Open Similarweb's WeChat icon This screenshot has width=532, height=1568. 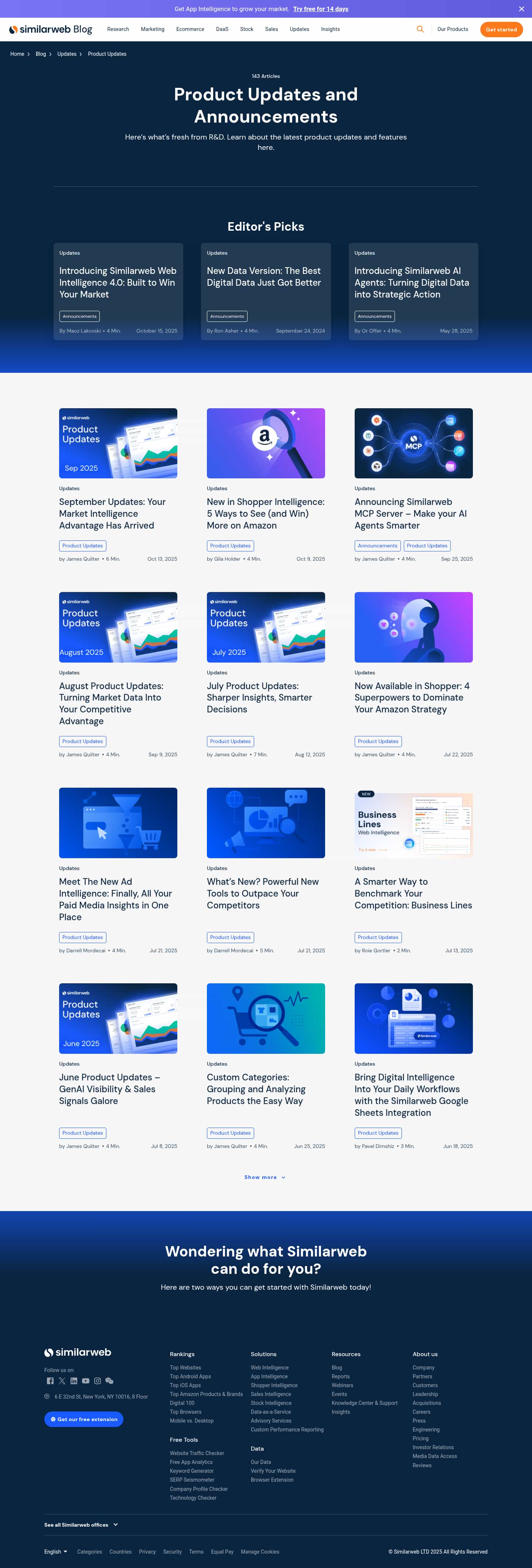110,1380
